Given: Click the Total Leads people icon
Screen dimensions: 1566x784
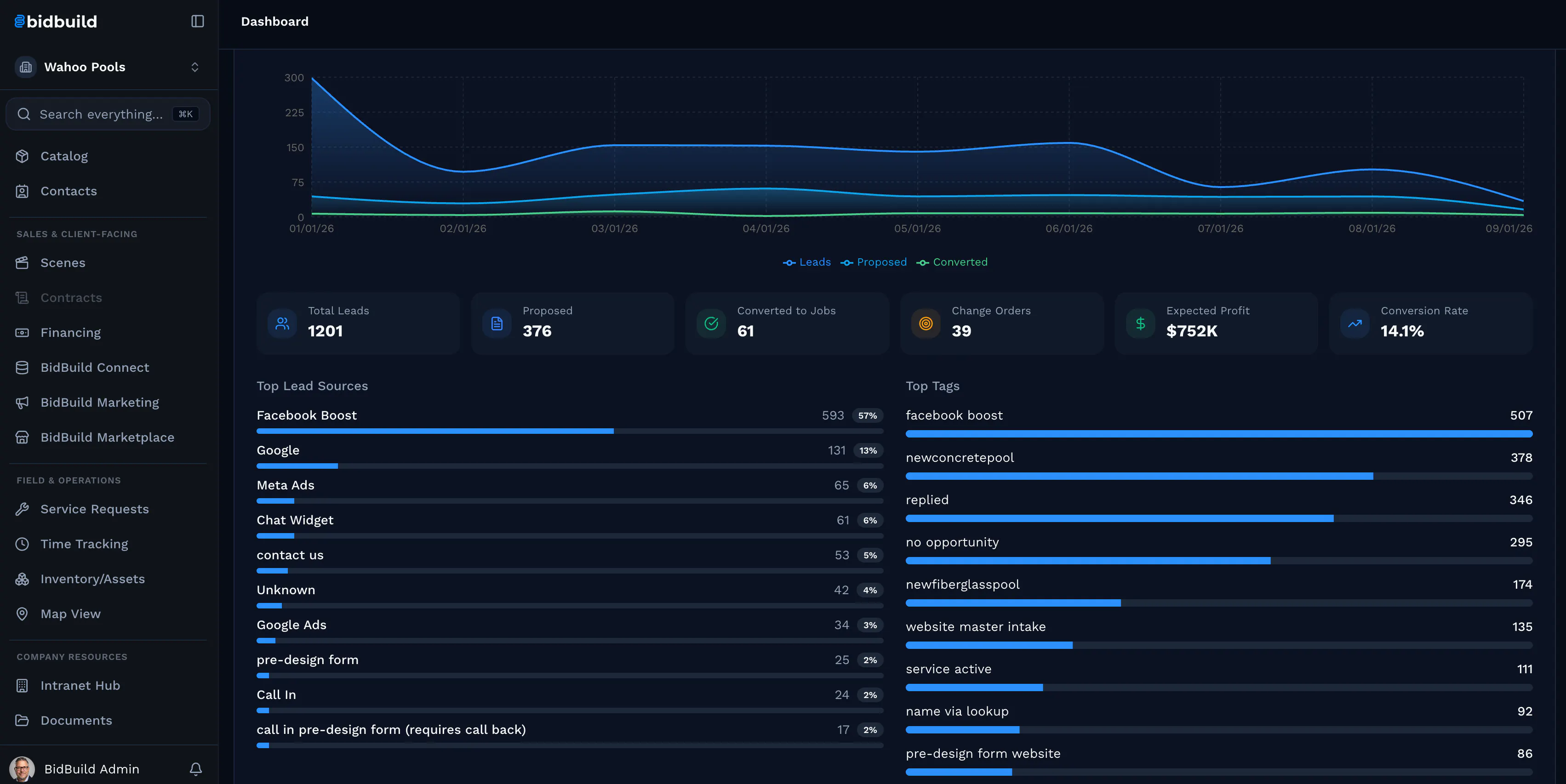Looking at the screenshot, I should pyautogui.click(x=282, y=324).
